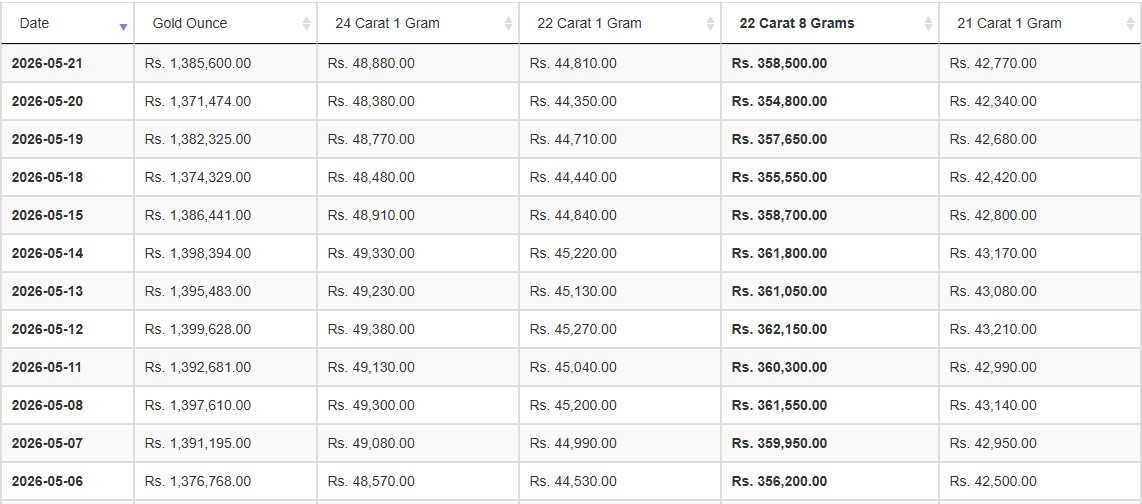Screen dimensions: 1142x504
Task: Click the 22 Carat 1 Gram sort icon
Action: (710, 23)
